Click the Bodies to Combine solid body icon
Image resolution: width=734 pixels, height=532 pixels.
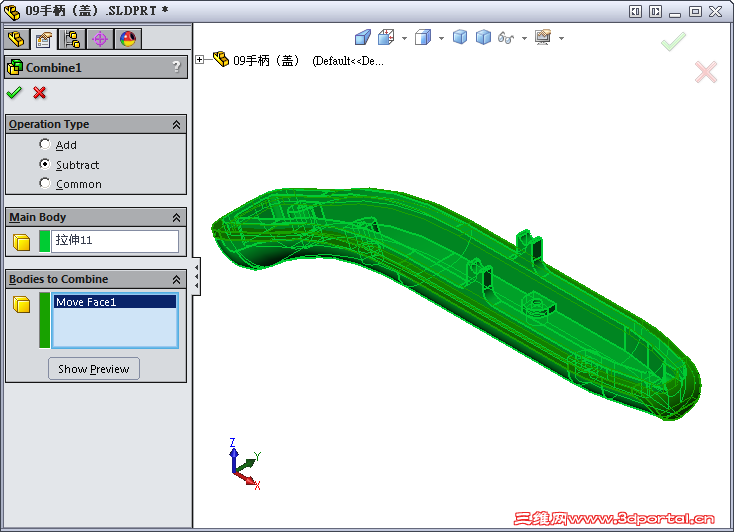click(22, 304)
